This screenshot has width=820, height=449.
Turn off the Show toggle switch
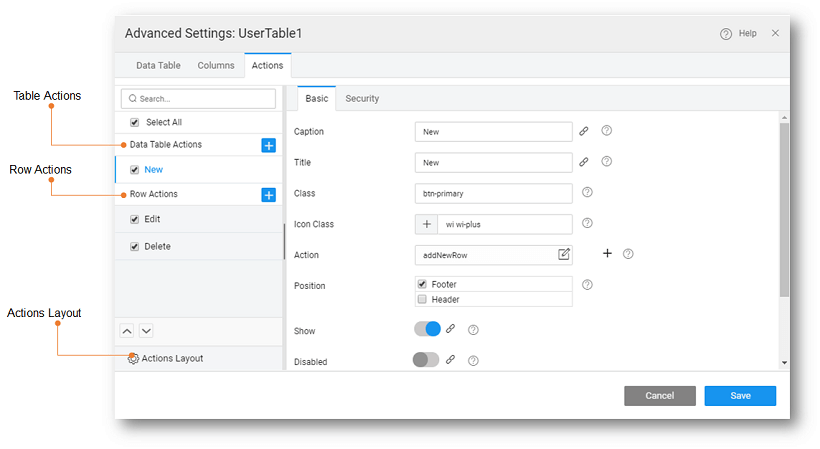pyautogui.click(x=427, y=329)
